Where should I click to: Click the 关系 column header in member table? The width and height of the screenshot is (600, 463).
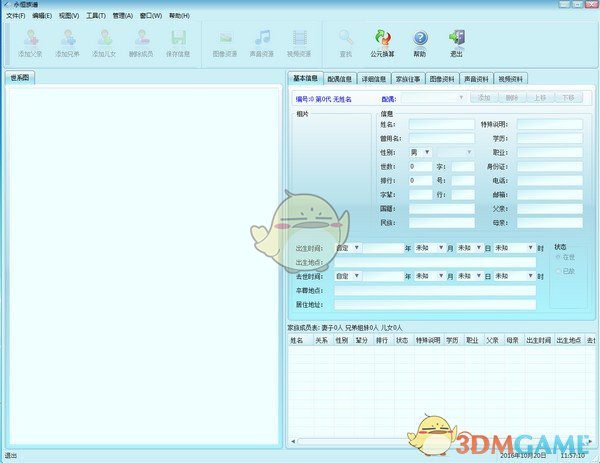[322, 340]
